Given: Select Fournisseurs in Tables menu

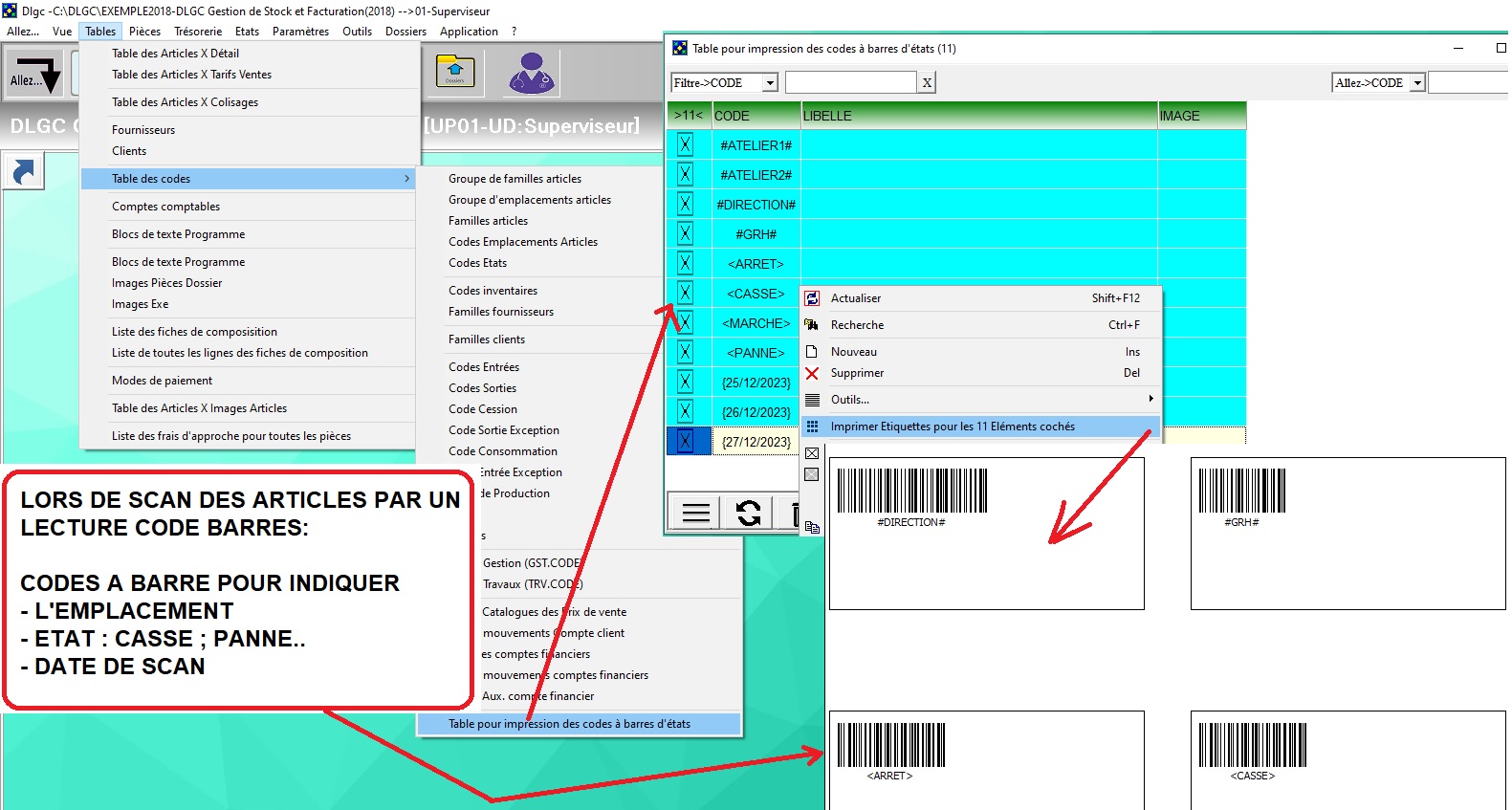Looking at the screenshot, I should [143, 130].
